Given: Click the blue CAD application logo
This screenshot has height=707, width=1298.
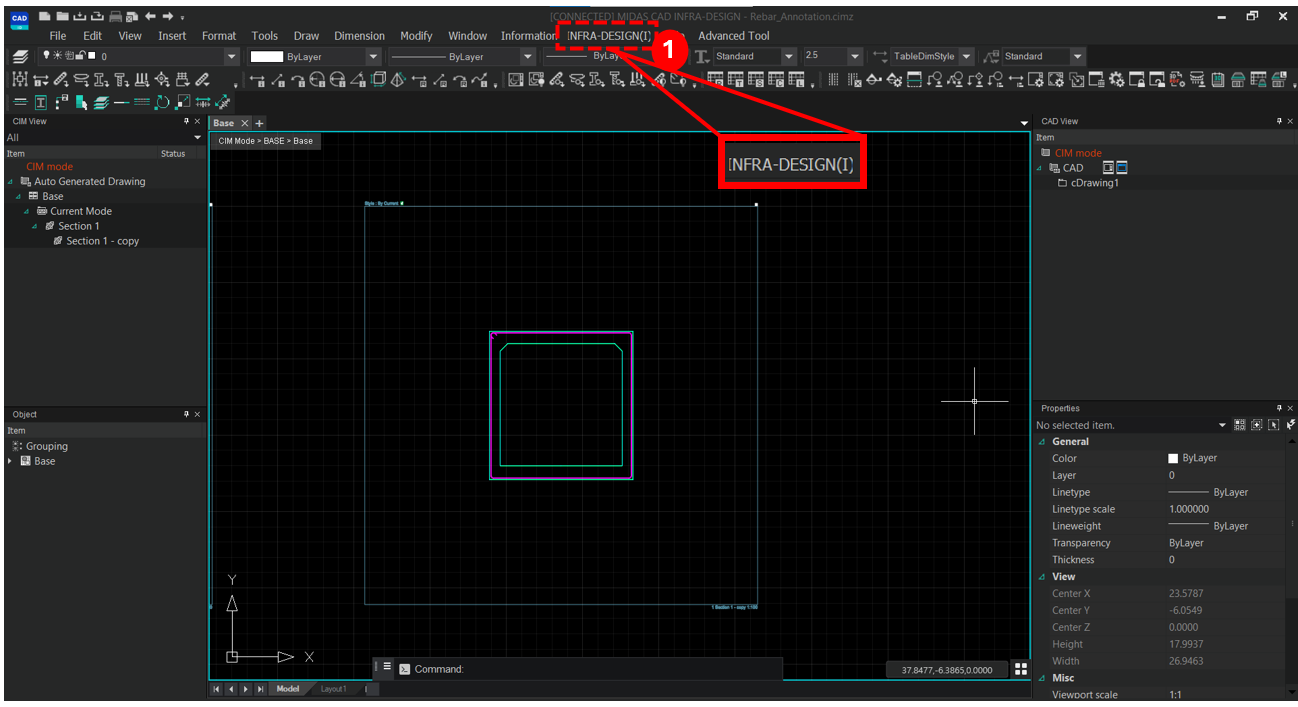Looking at the screenshot, I should click(x=19, y=19).
